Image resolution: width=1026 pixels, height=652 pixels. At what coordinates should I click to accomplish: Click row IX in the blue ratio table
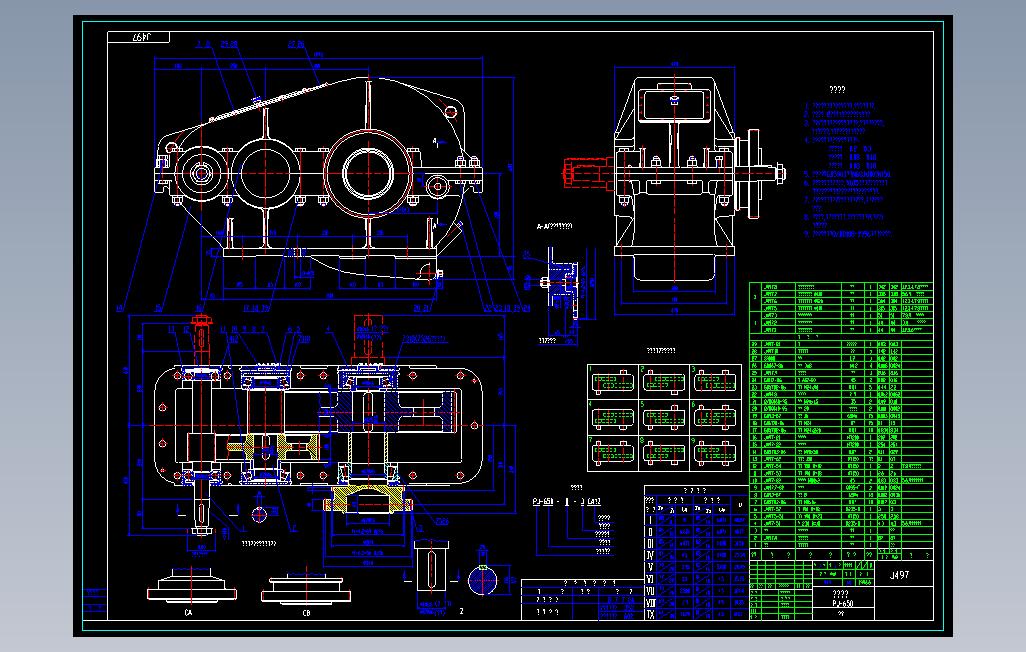point(696,615)
